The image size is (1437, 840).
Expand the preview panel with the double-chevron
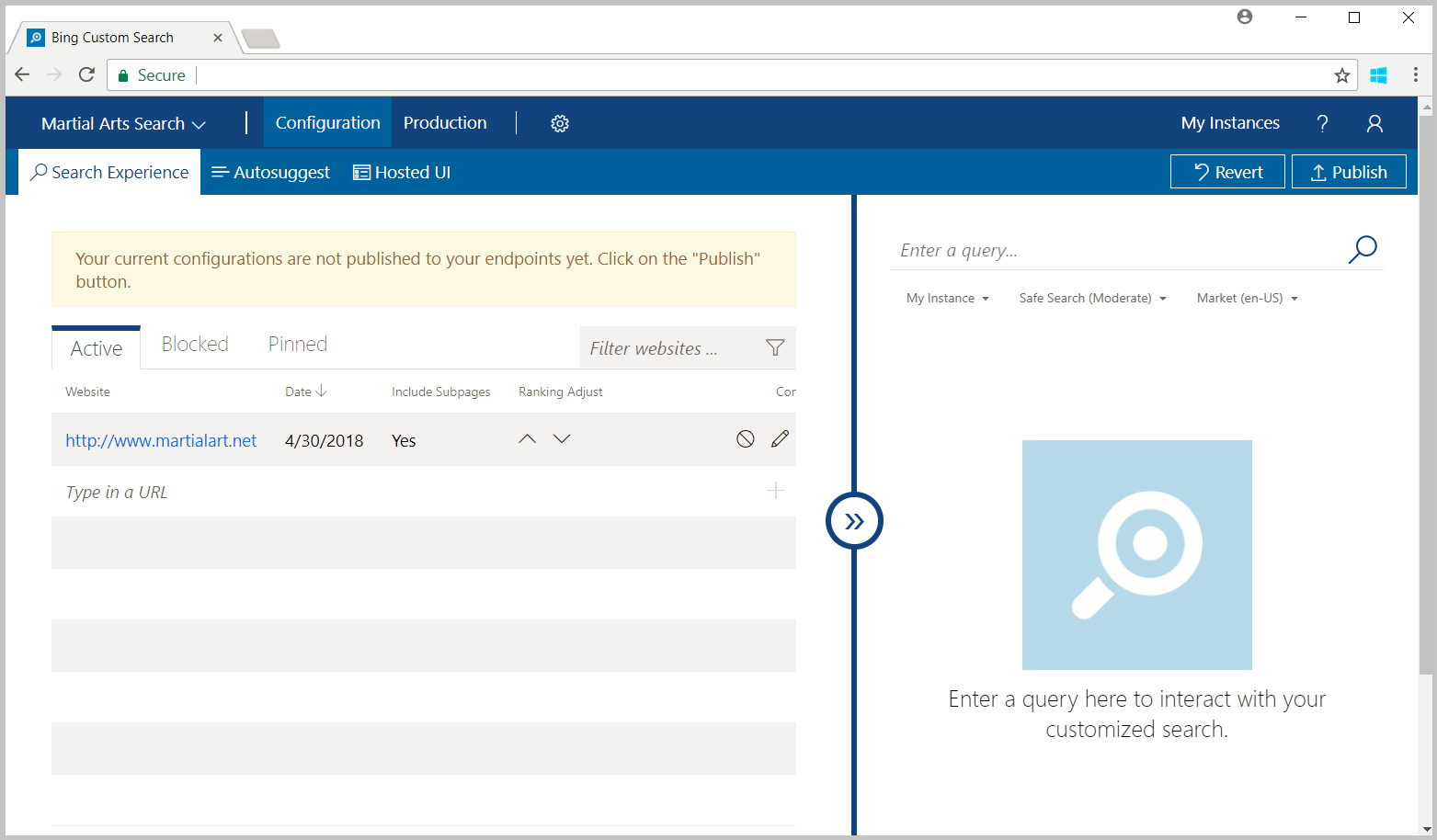click(x=854, y=520)
